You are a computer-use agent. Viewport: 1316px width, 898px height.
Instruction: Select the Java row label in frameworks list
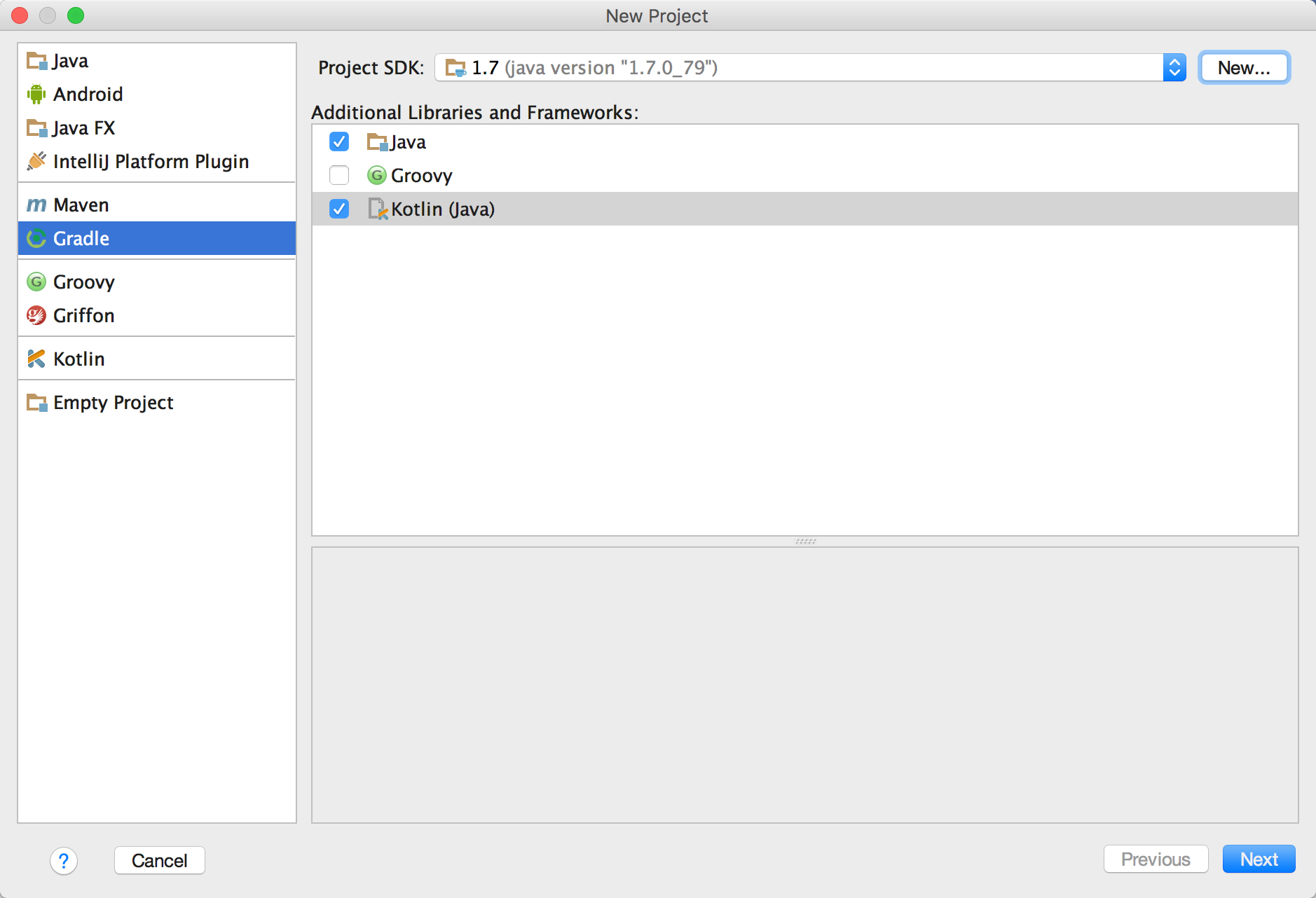pyautogui.click(x=408, y=142)
